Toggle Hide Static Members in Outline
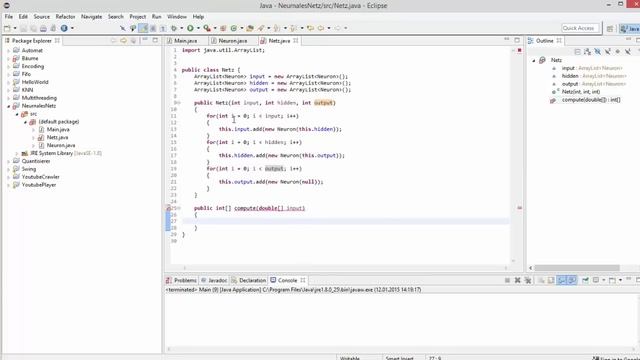Image resolution: width=640 pixels, height=360 pixels. click(608, 51)
